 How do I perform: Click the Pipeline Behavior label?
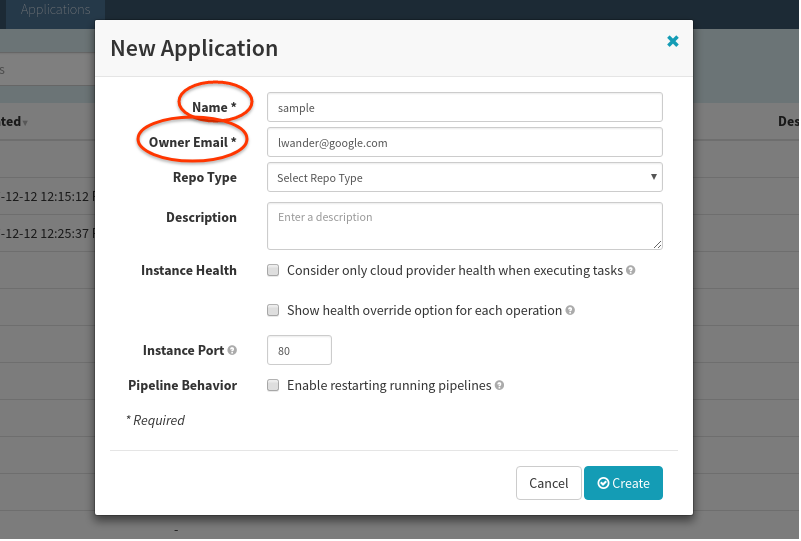(182, 385)
